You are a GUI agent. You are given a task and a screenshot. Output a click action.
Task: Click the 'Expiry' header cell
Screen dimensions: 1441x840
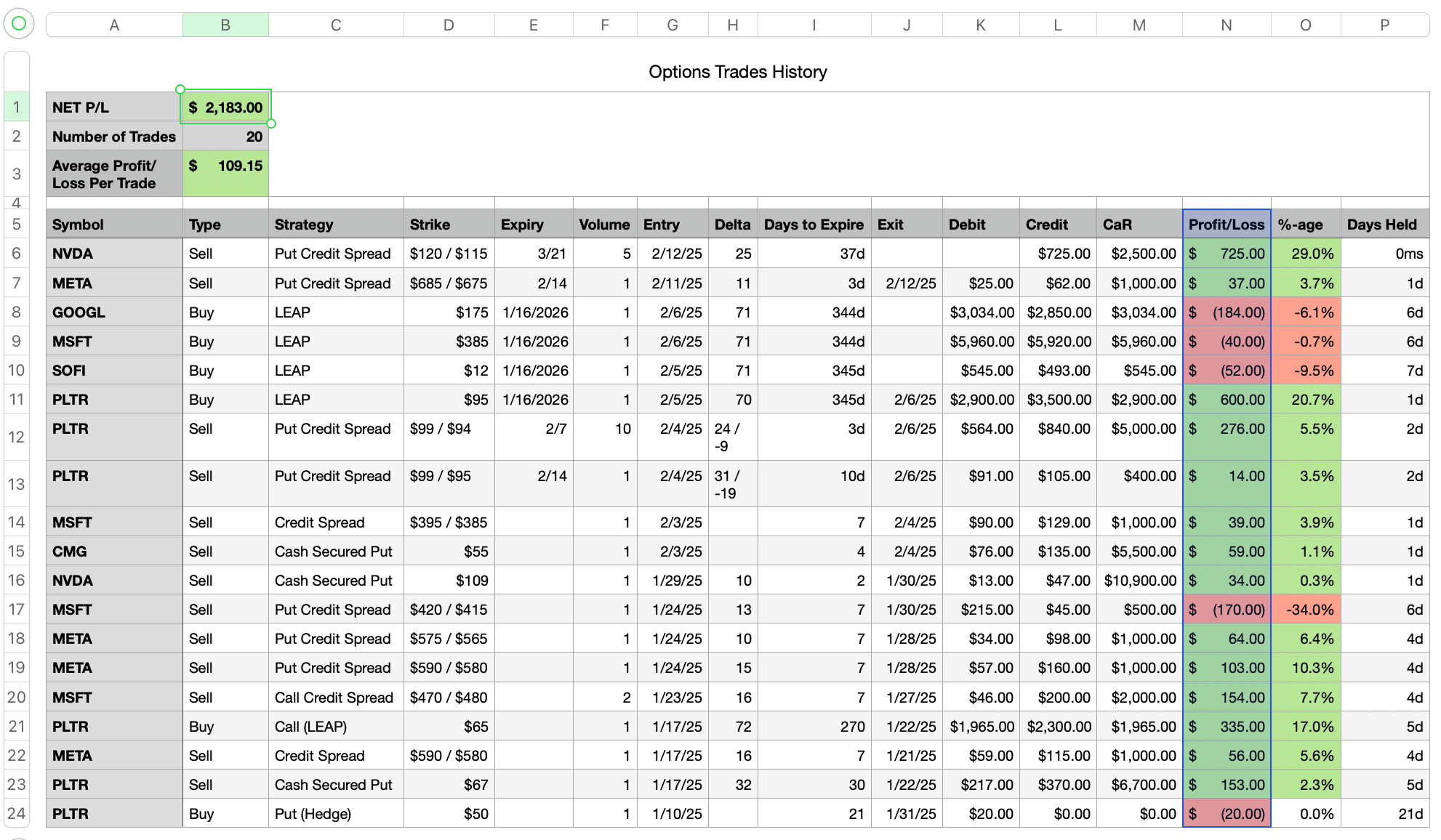click(534, 225)
